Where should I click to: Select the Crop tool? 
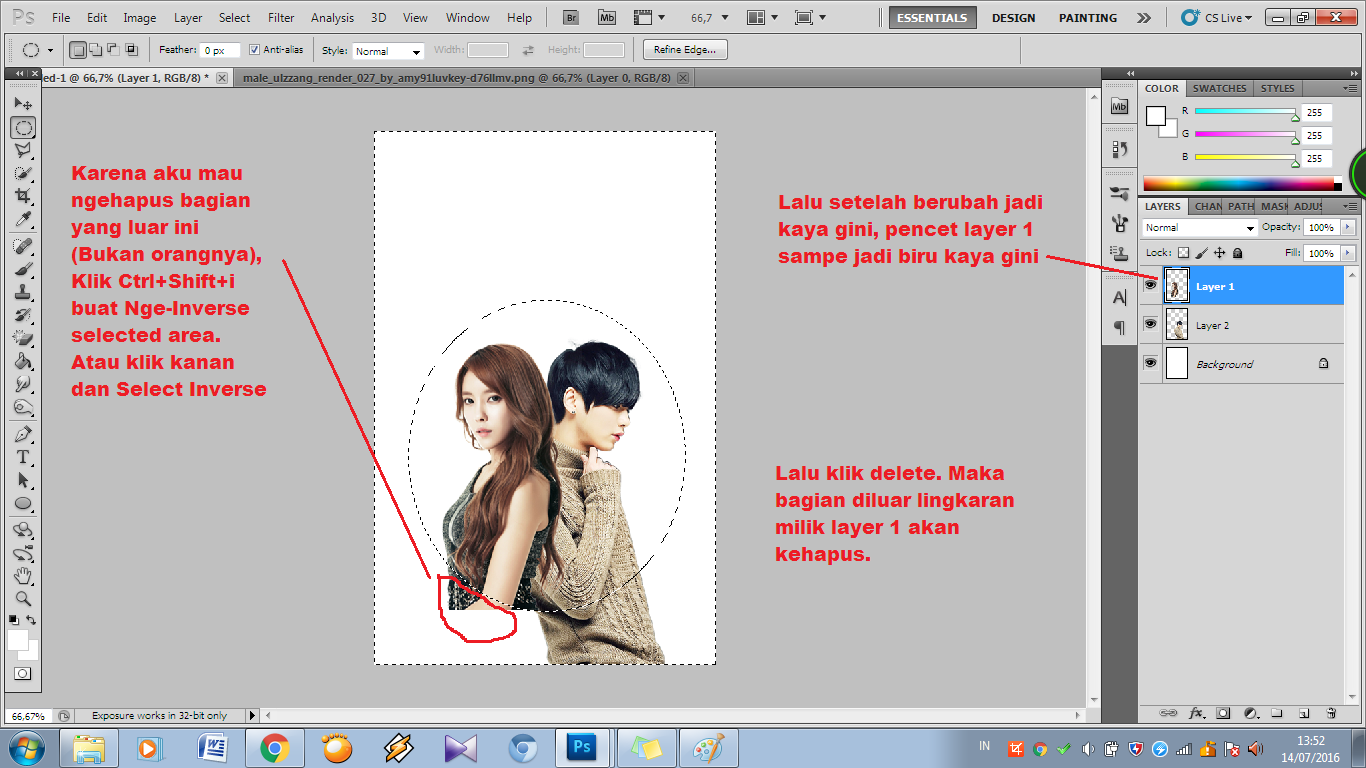pos(23,196)
